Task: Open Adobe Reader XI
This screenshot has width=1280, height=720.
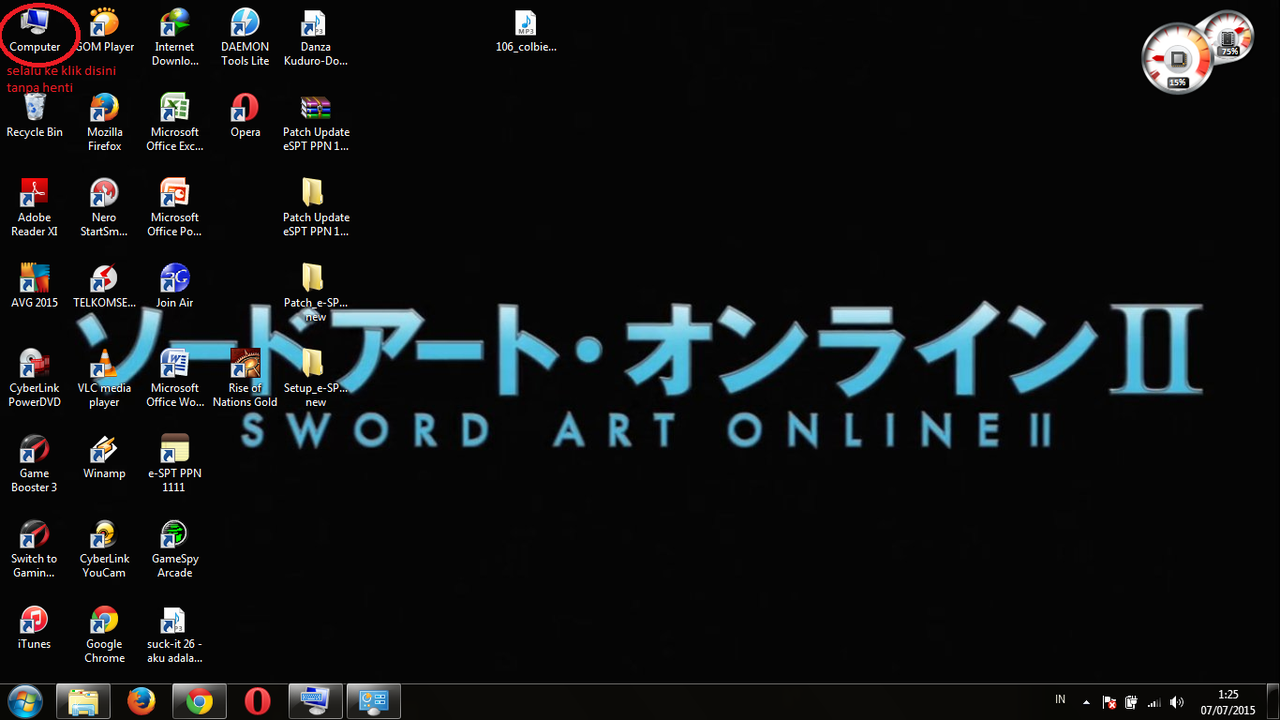Action: pyautogui.click(x=35, y=207)
